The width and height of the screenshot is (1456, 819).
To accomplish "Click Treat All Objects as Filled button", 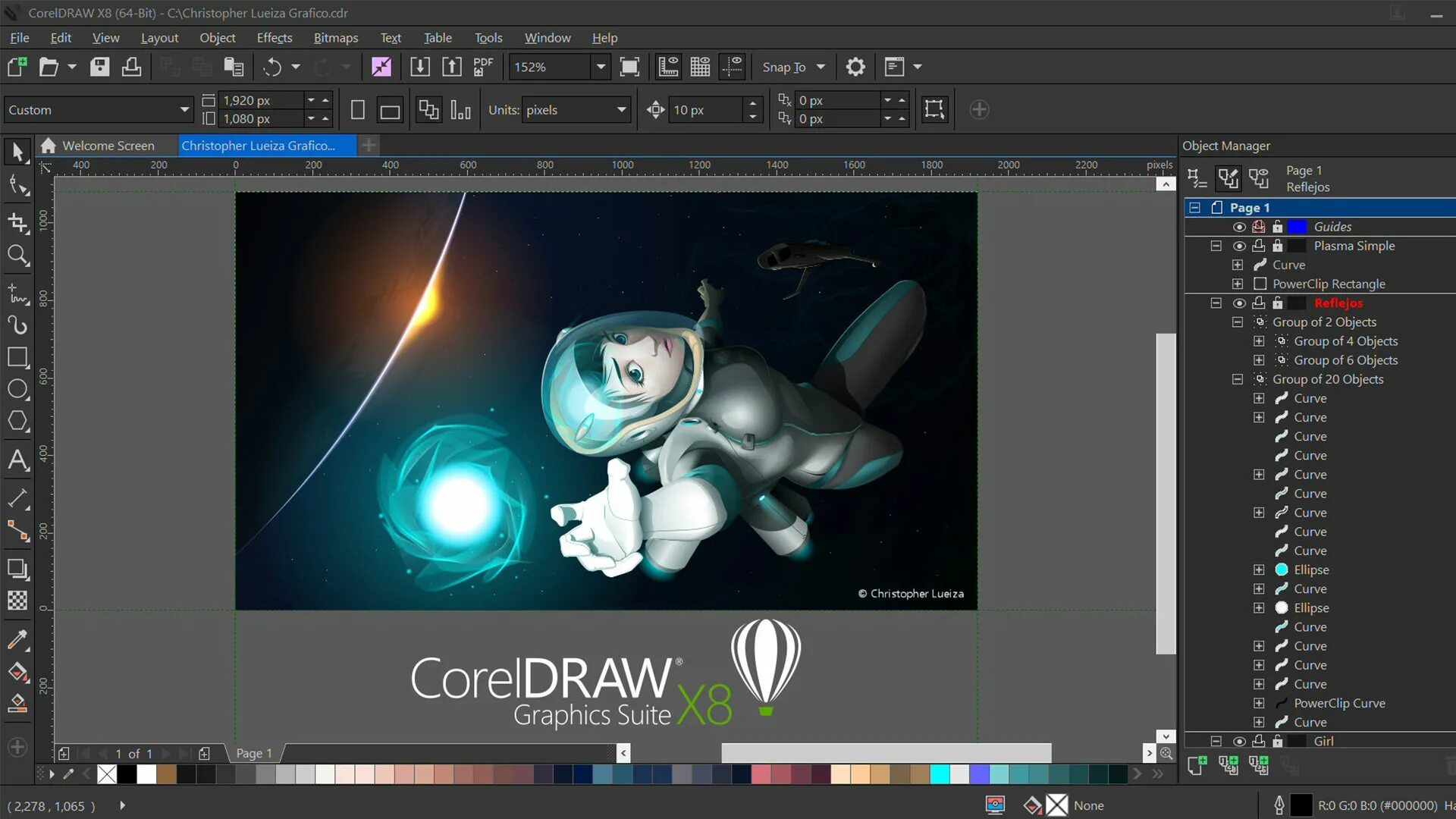I will 934,110.
